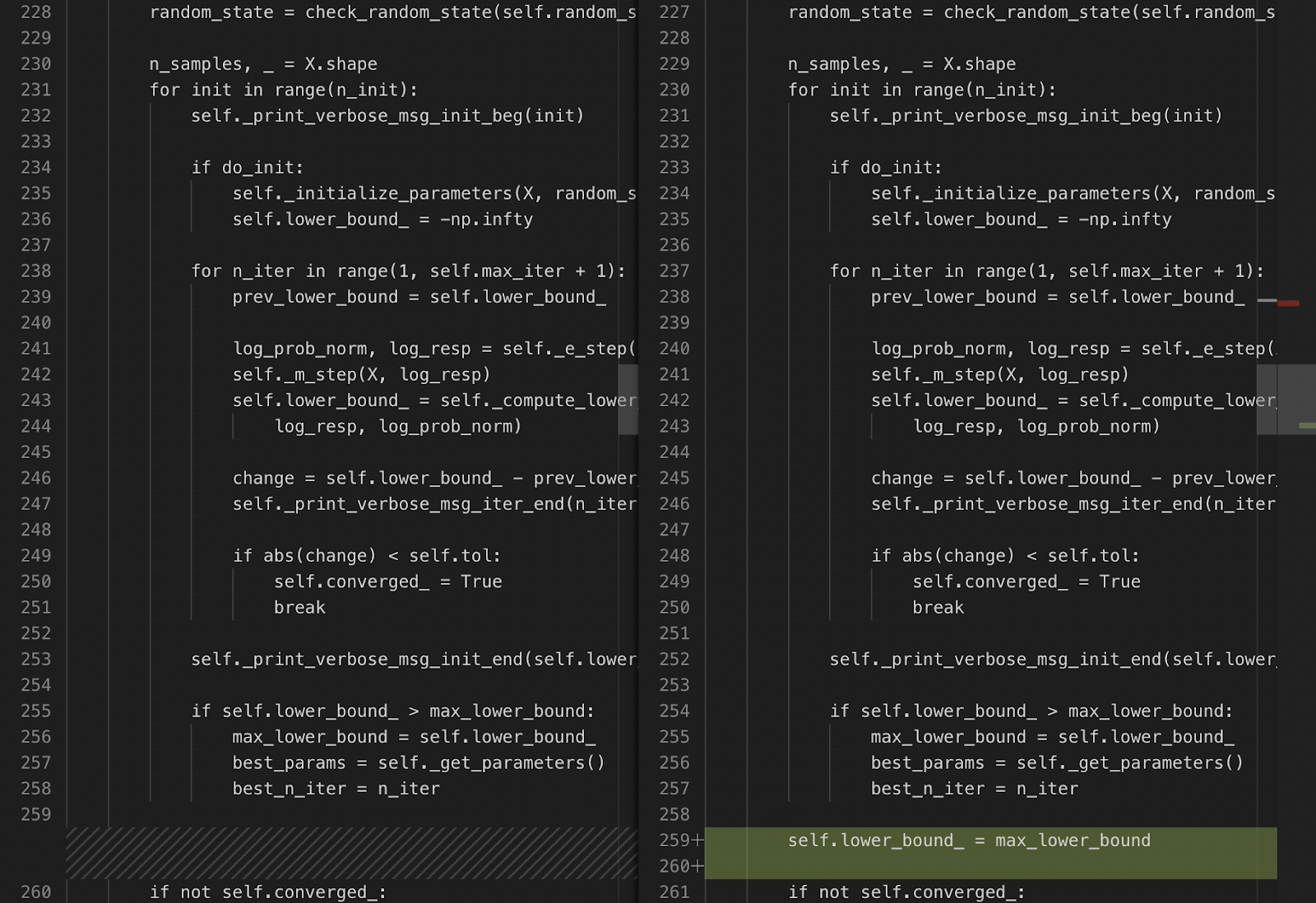Click 'best_params = self._get_parameters()' on right line 256
The height and width of the screenshot is (903, 1316).
tap(1058, 763)
